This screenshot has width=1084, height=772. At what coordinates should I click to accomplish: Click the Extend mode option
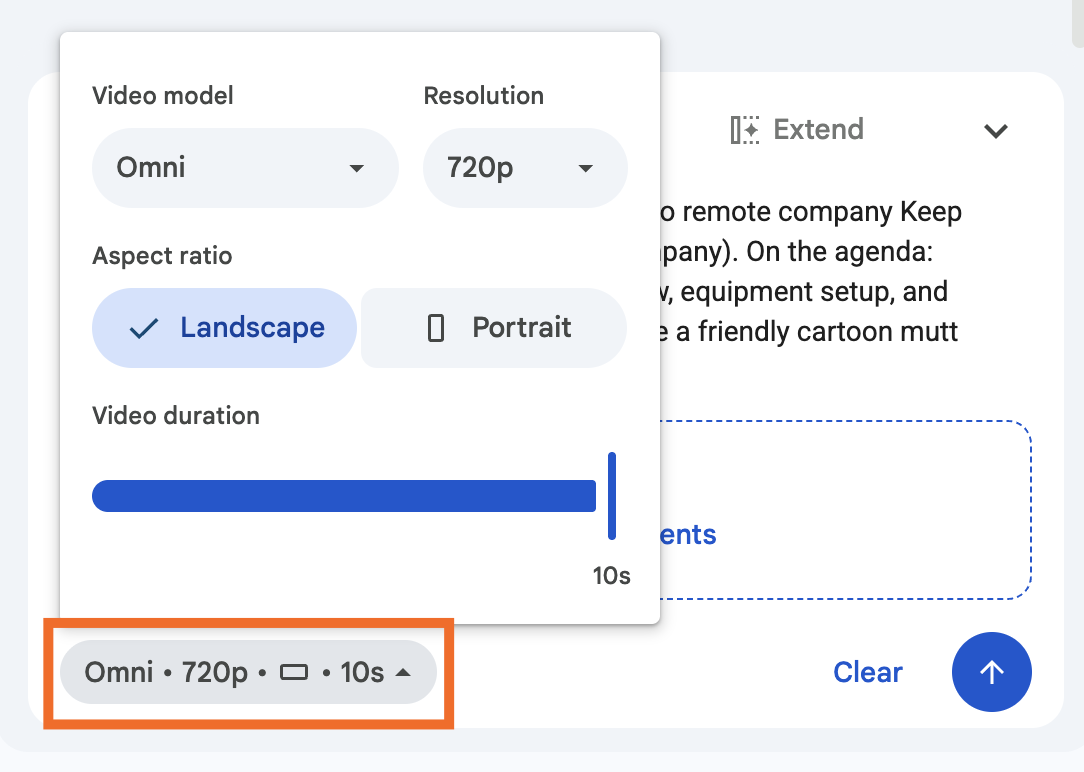(797, 129)
